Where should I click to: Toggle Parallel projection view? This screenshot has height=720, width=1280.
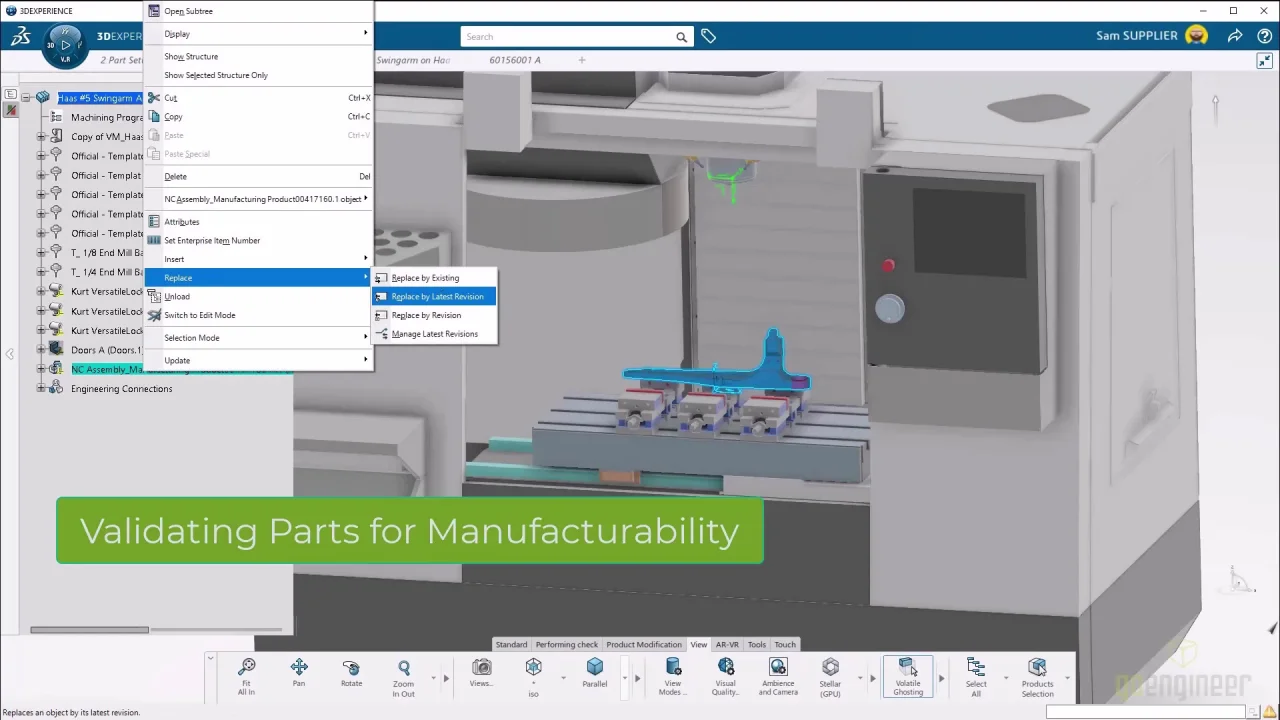[595, 668]
